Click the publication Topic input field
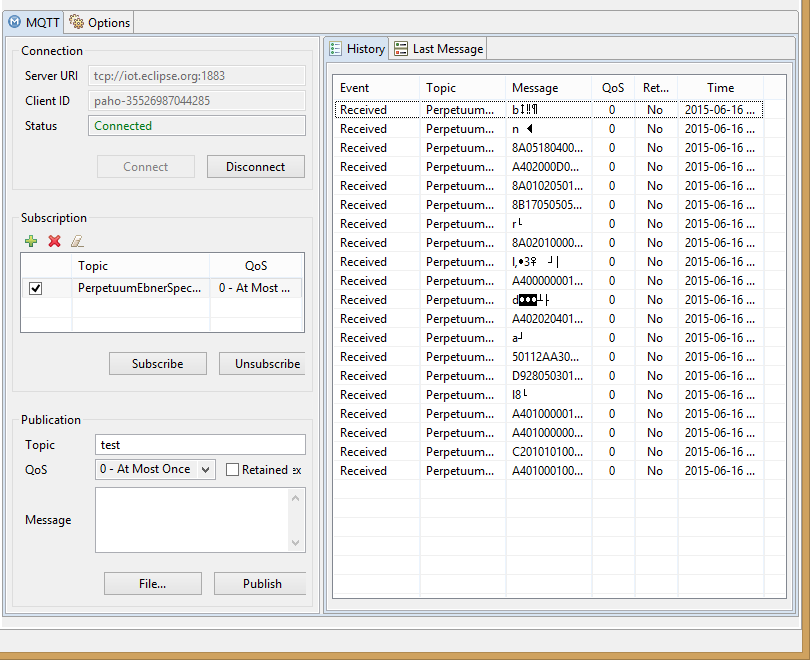Image resolution: width=810 pixels, height=660 pixels. click(x=200, y=445)
